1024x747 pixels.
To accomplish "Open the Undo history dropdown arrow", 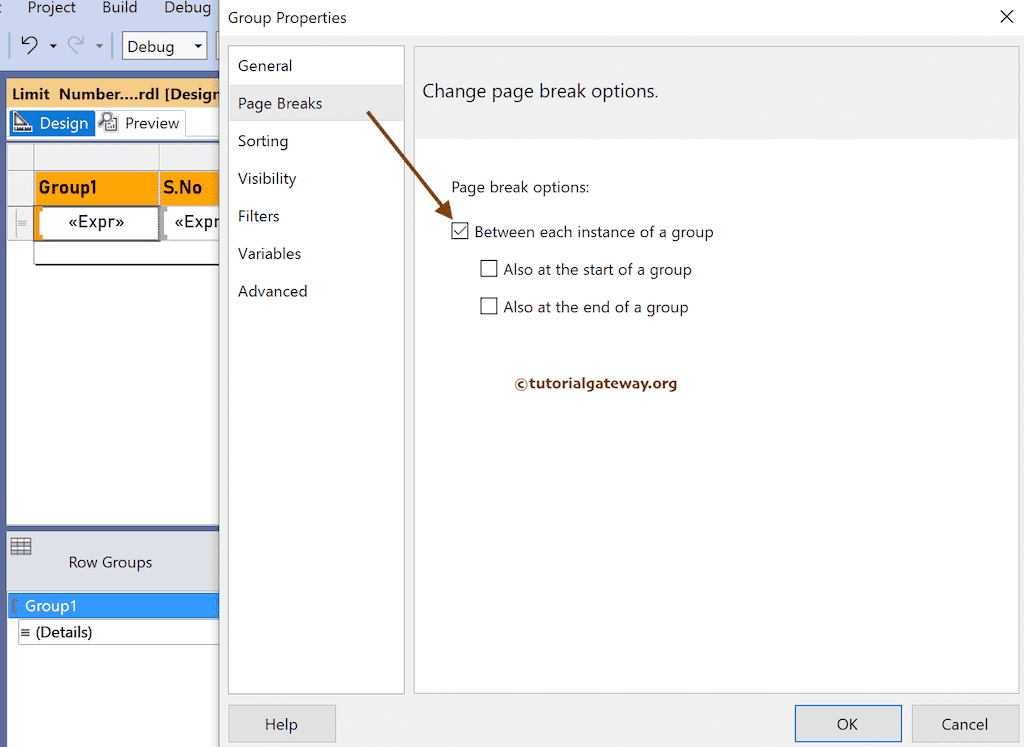I will 55,45.
